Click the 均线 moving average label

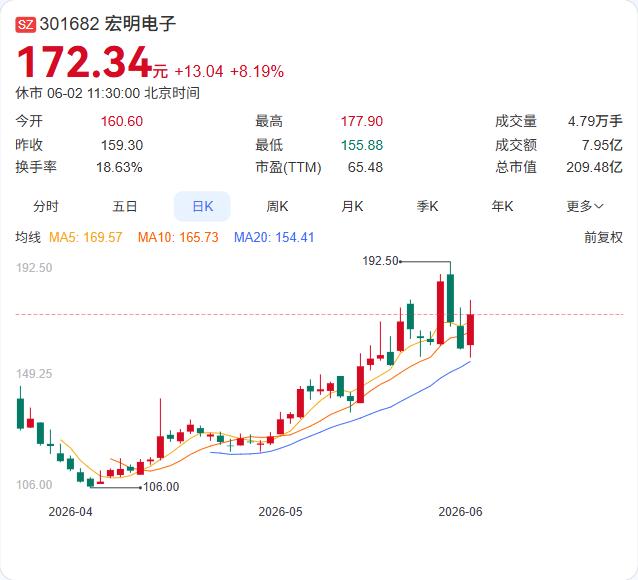[x=28, y=237]
